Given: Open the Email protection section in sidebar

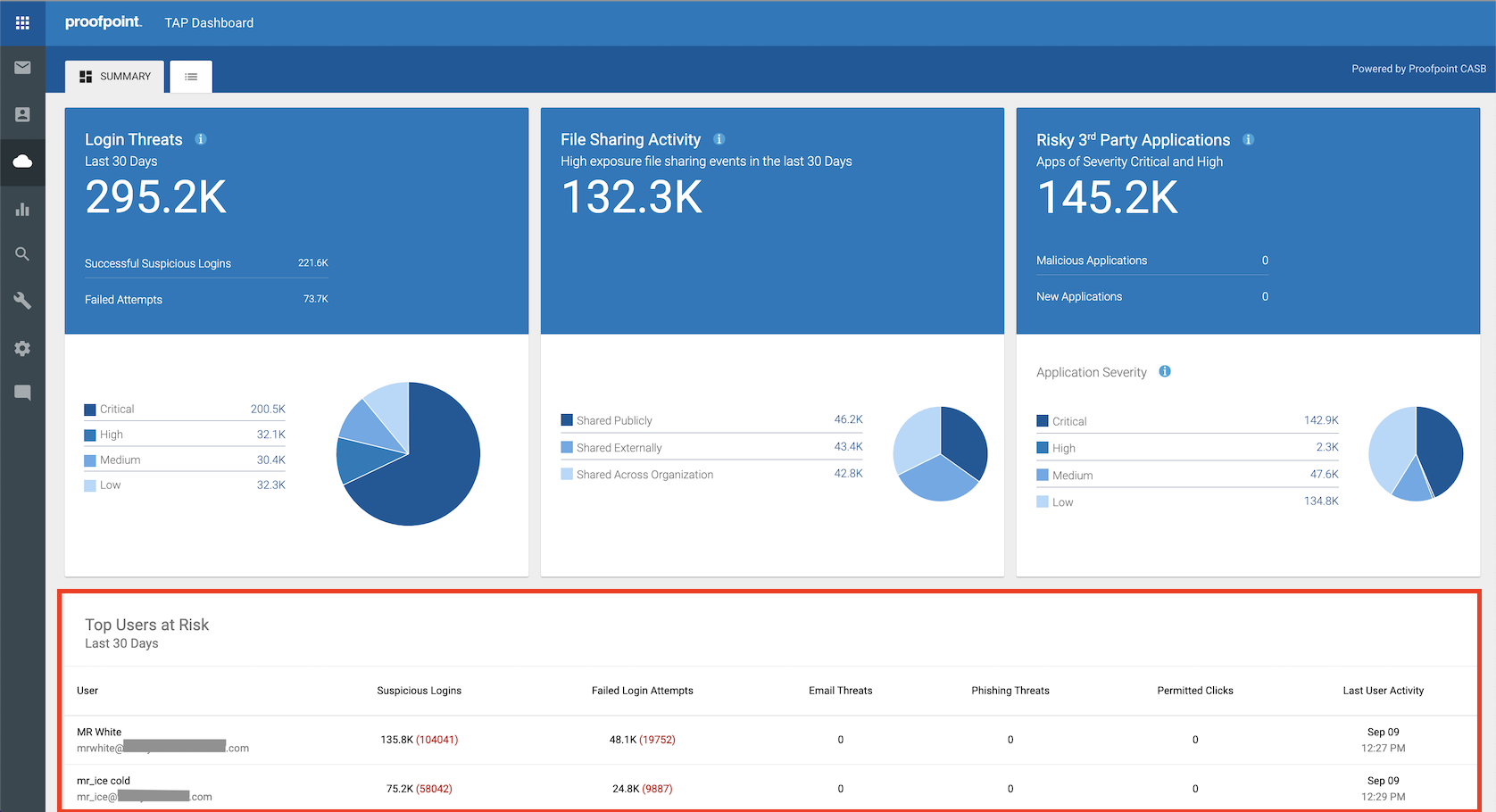Looking at the screenshot, I should (22, 67).
